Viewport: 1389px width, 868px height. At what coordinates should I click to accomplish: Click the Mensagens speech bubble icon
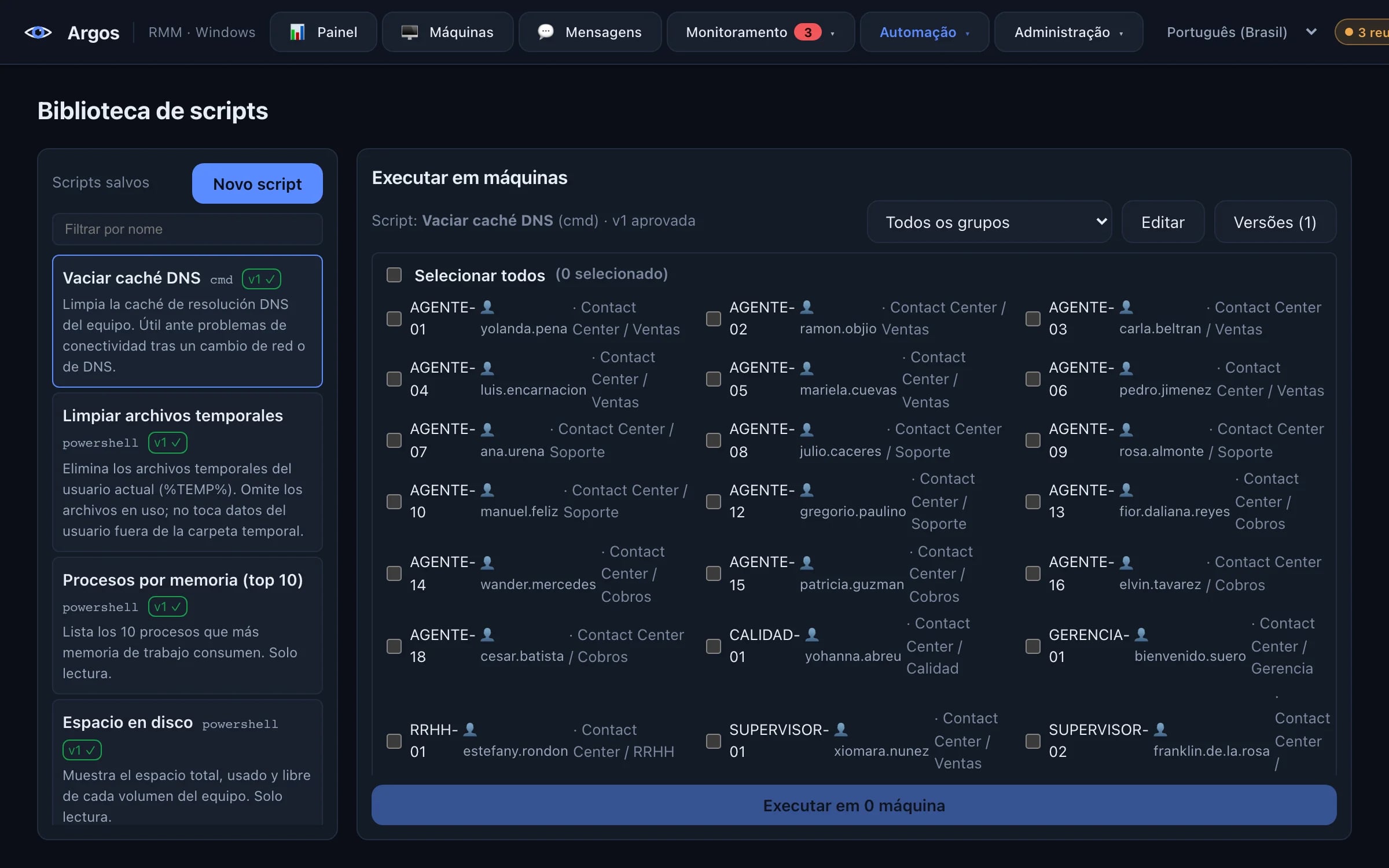pos(546,32)
